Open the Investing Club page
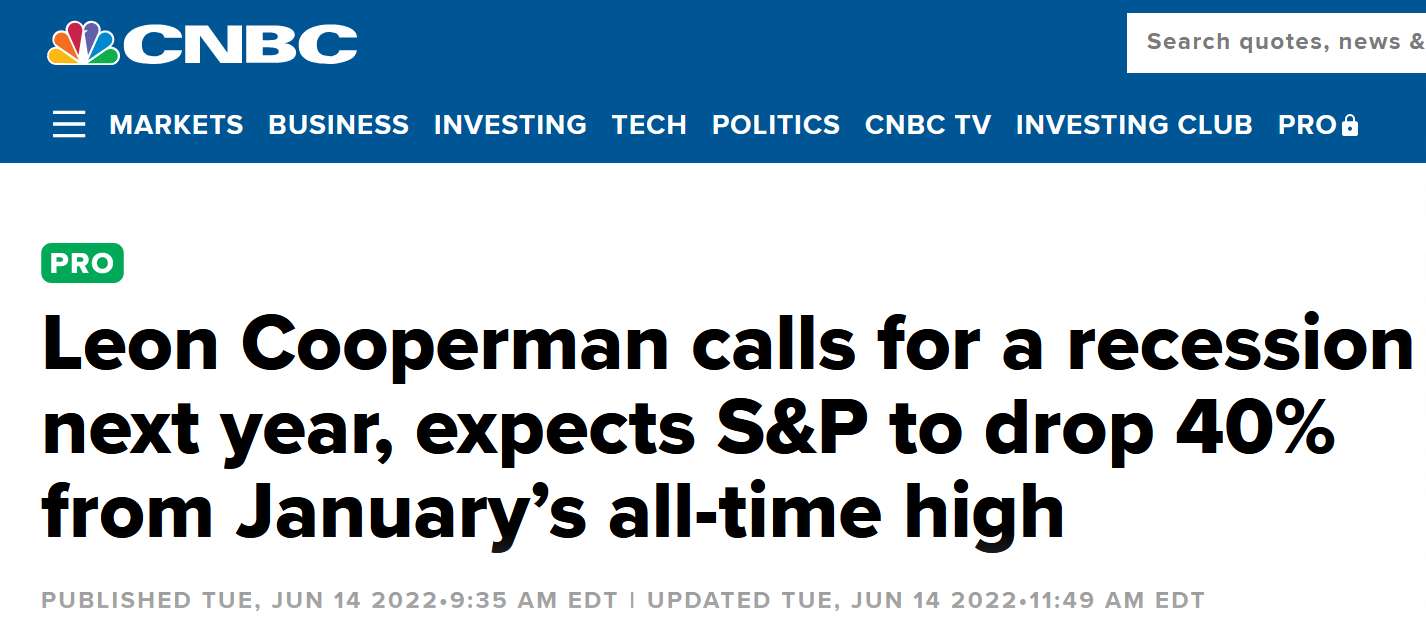Image resolution: width=1426 pixels, height=629 pixels. click(x=1133, y=125)
